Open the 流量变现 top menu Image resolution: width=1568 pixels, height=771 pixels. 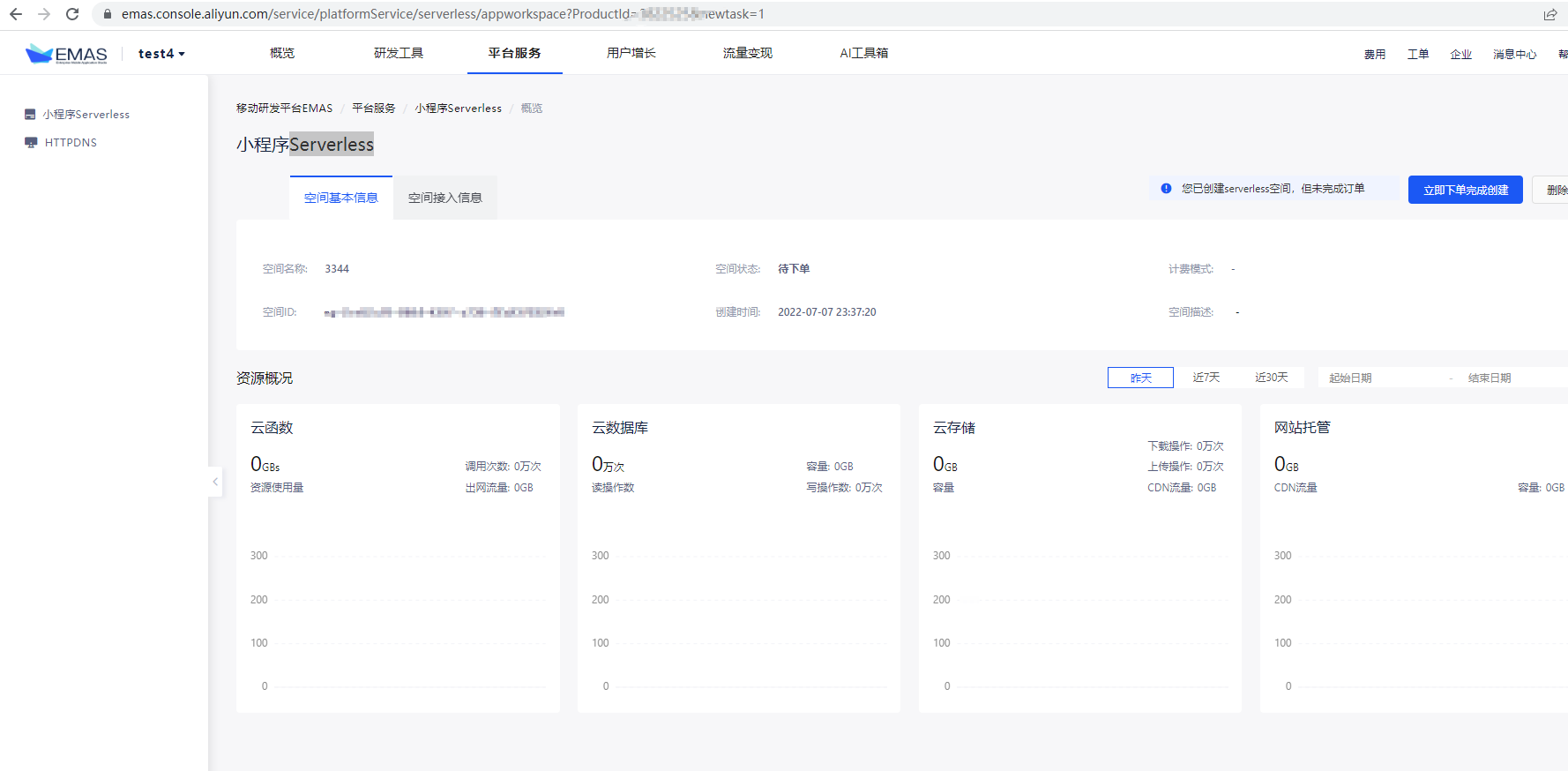point(748,53)
